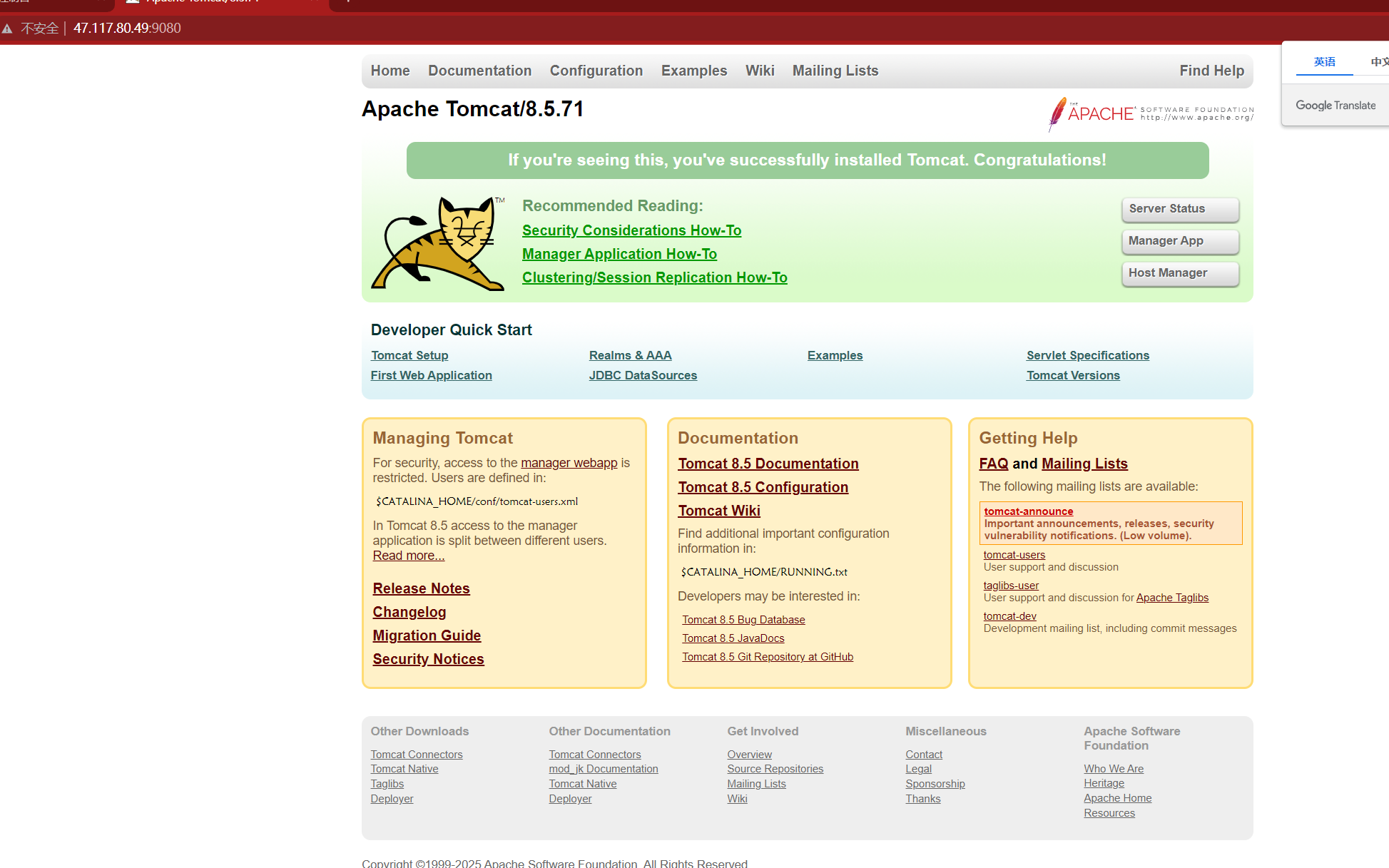Open the Documentation menu item in nav bar

click(x=479, y=71)
